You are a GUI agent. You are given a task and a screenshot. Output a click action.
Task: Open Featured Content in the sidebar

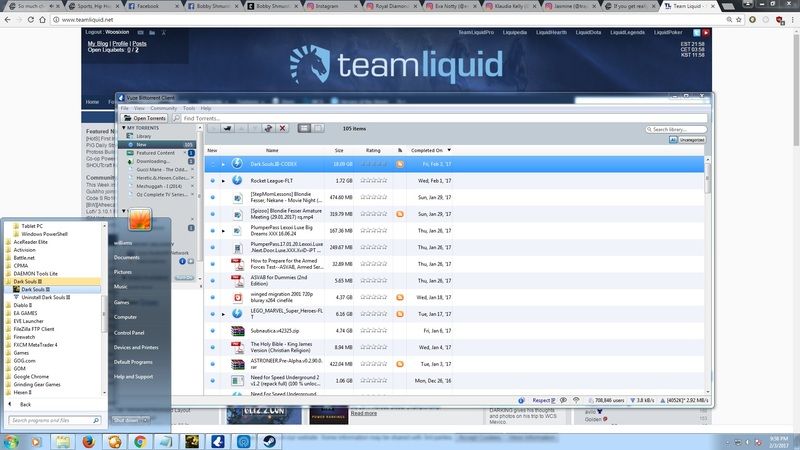pyautogui.click(x=158, y=153)
